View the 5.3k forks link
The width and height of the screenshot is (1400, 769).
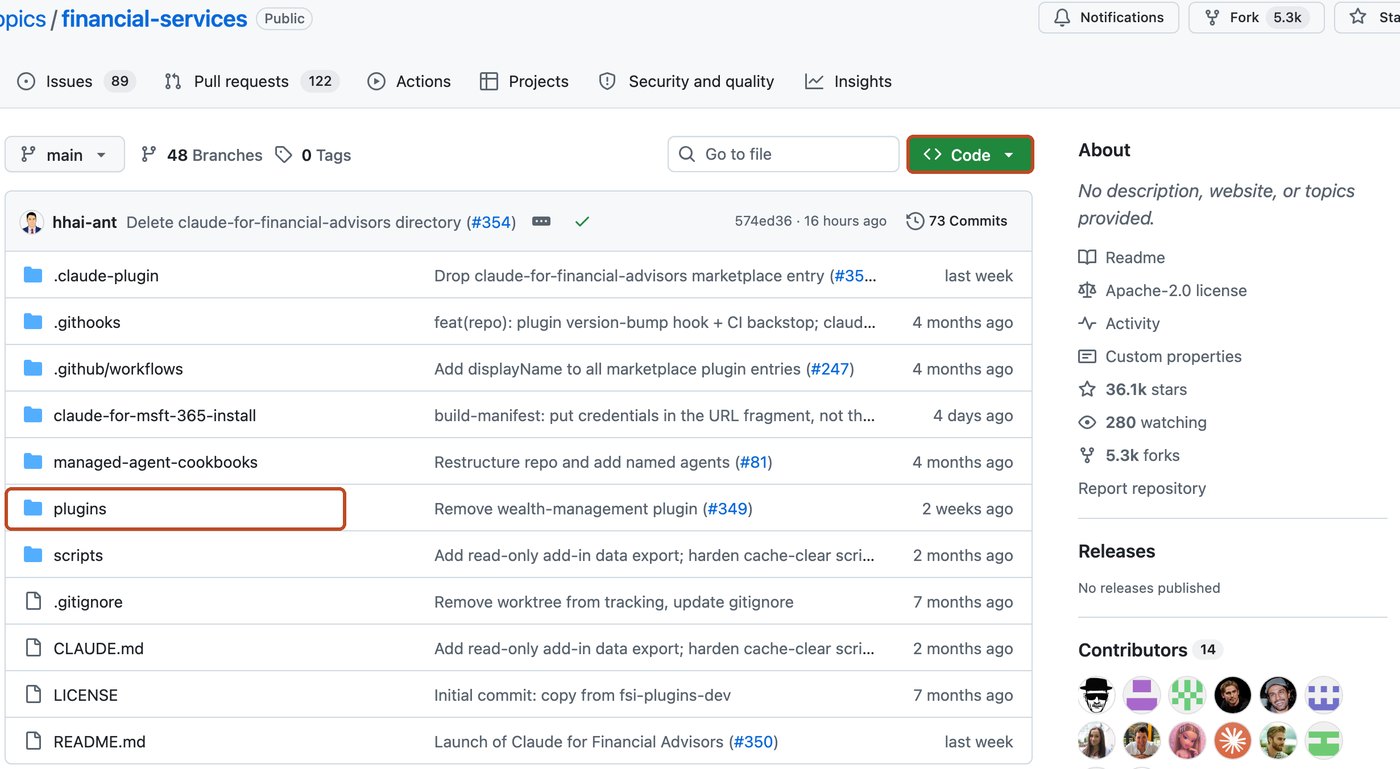coord(1129,455)
